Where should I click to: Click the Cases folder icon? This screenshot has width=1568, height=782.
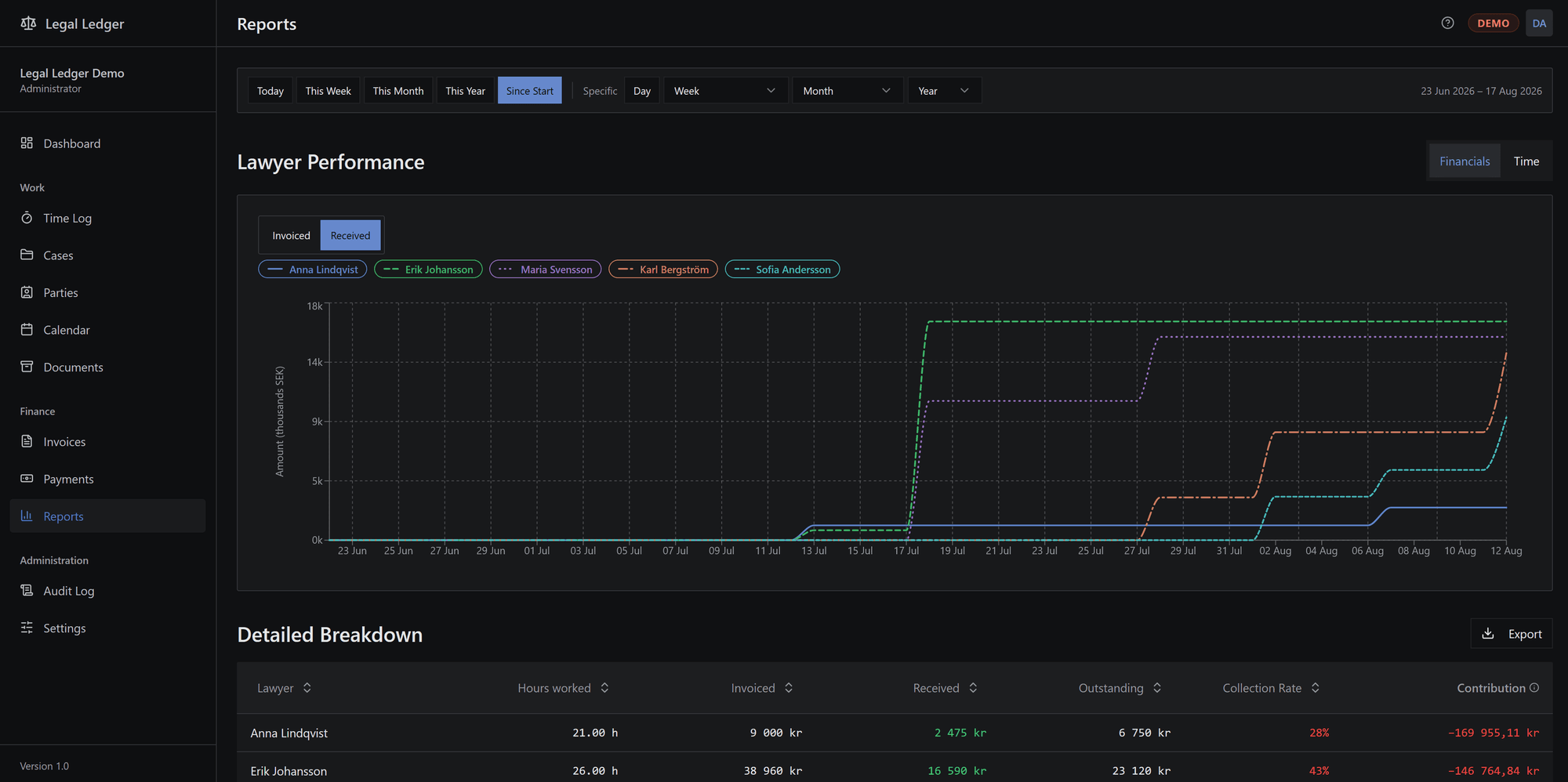click(27, 255)
